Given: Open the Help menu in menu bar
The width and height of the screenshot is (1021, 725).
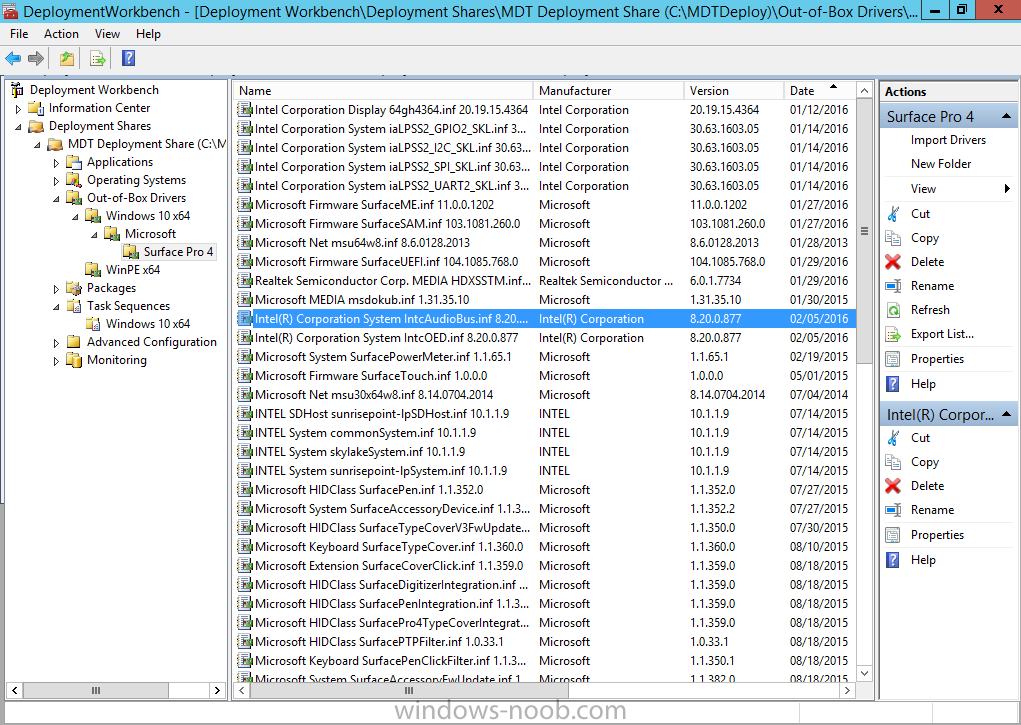Looking at the screenshot, I should click(148, 34).
